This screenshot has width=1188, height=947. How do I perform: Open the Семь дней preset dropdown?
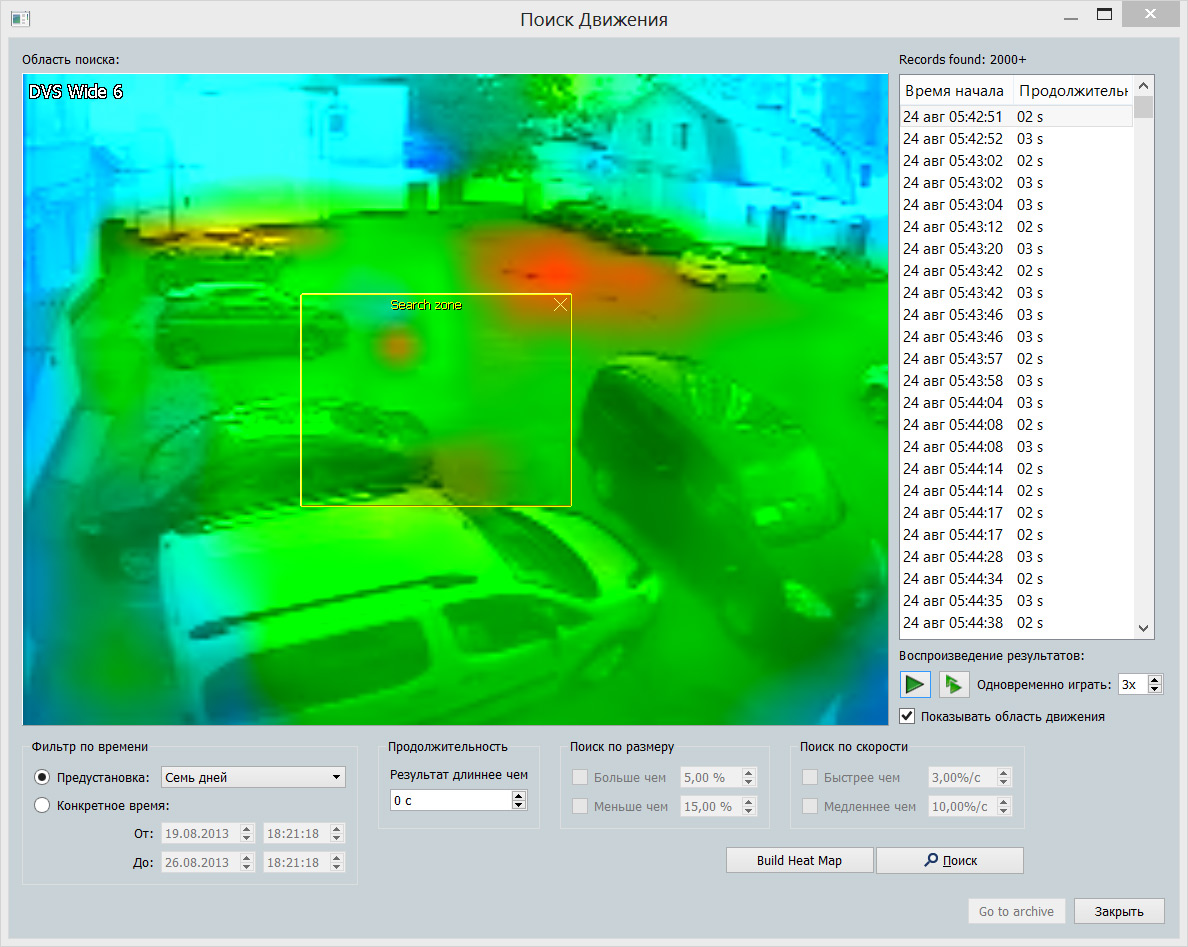click(253, 777)
